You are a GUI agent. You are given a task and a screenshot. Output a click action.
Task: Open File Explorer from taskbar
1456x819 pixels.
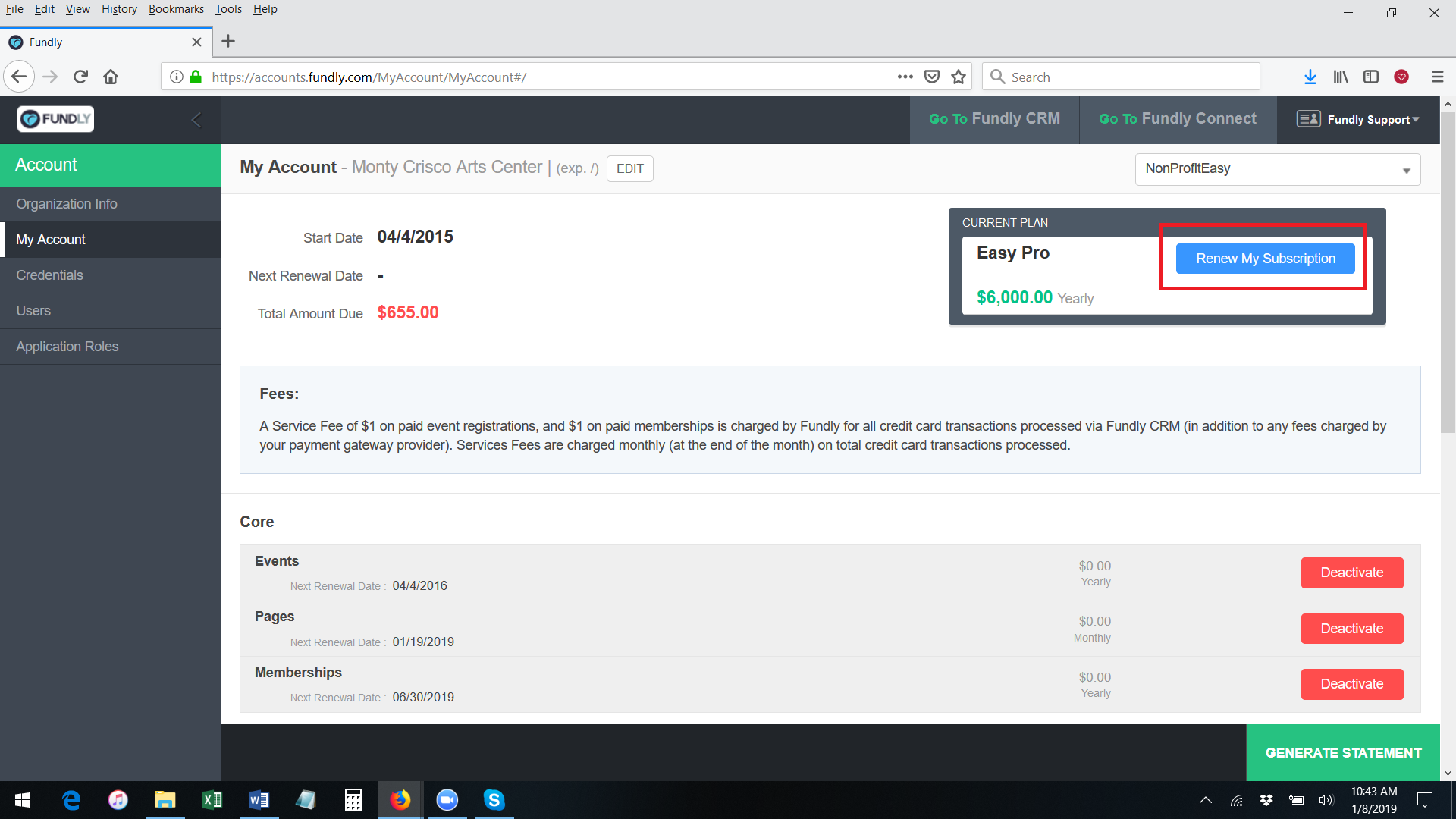pos(165,800)
